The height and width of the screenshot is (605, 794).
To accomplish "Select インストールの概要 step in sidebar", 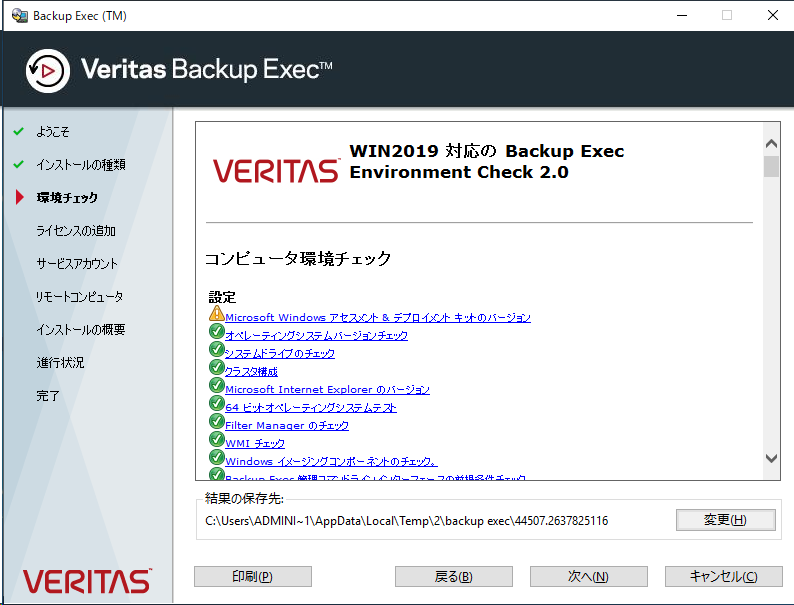I will tap(81, 330).
